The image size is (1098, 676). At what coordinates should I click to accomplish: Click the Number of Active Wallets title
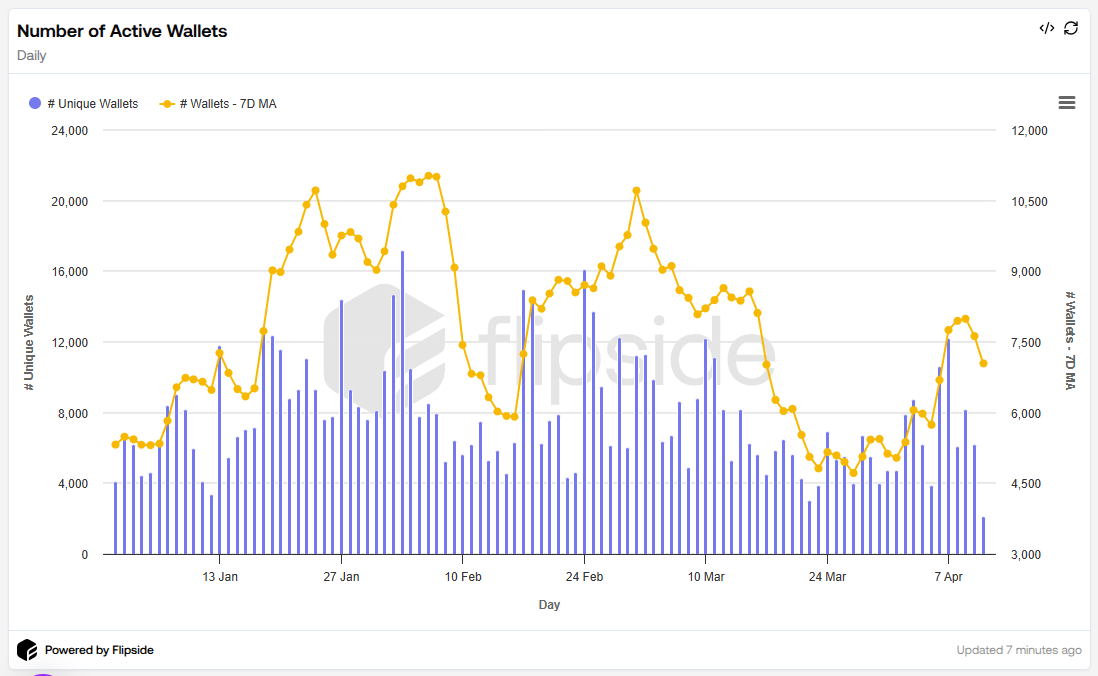pos(122,31)
